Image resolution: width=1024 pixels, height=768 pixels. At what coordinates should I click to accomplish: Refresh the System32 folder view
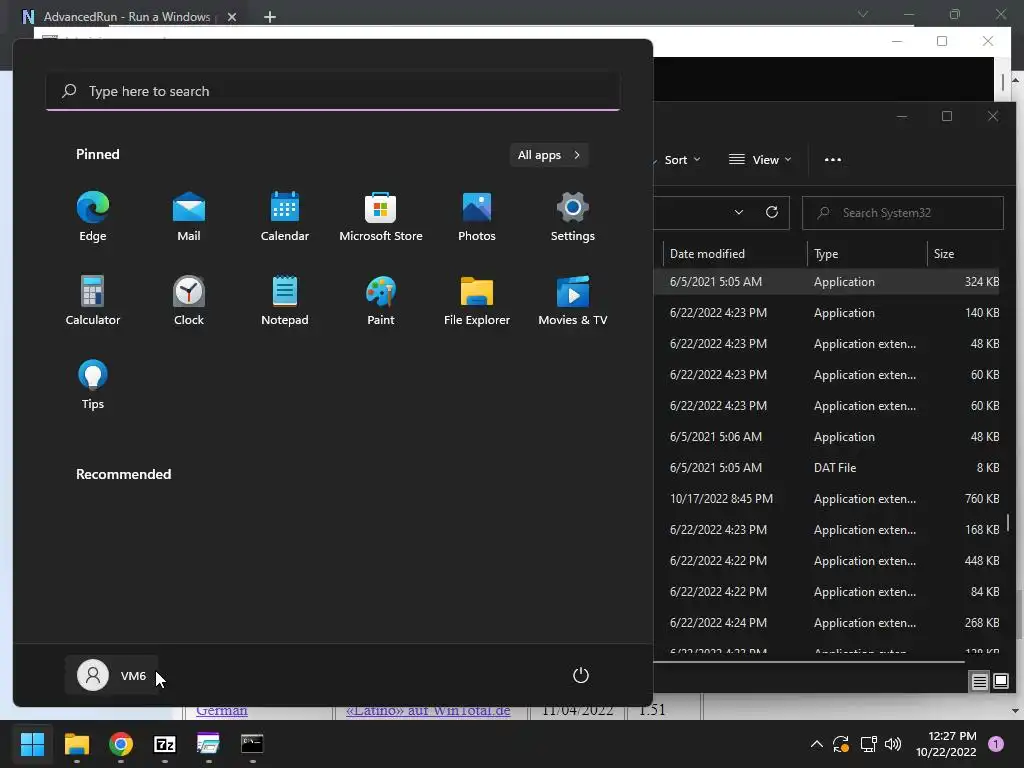[772, 212]
